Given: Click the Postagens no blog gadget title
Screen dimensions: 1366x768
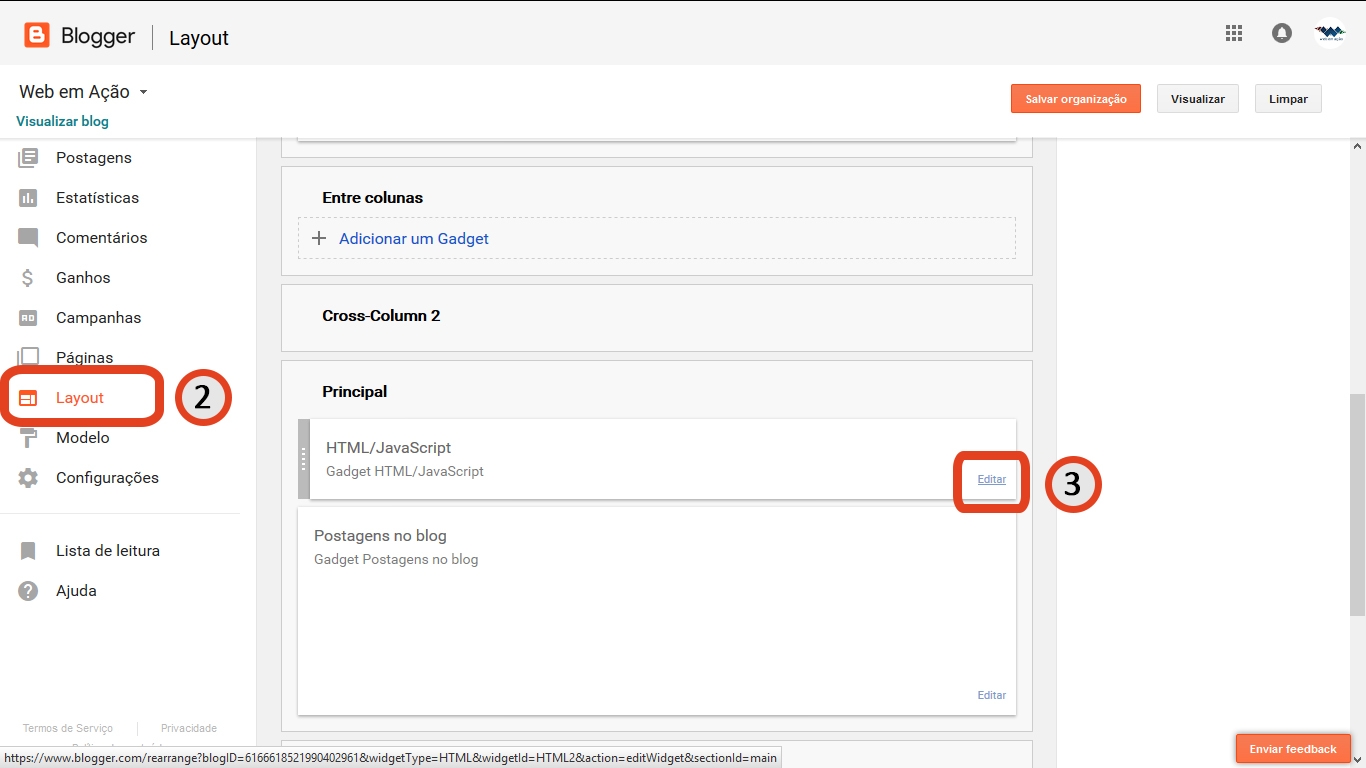Looking at the screenshot, I should pyautogui.click(x=380, y=536).
